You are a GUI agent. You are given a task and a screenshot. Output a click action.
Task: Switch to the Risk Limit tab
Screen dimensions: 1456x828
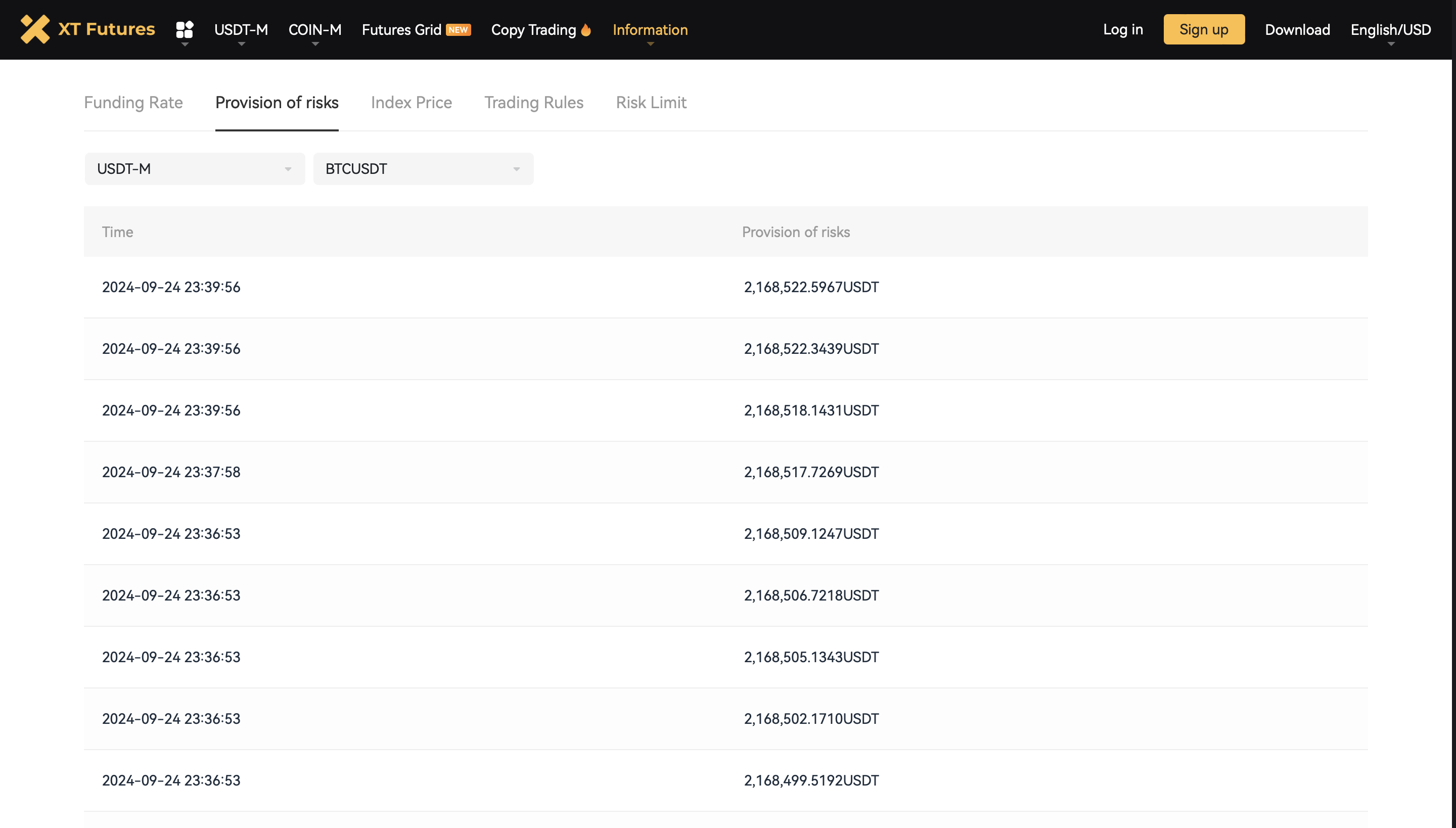click(x=651, y=102)
